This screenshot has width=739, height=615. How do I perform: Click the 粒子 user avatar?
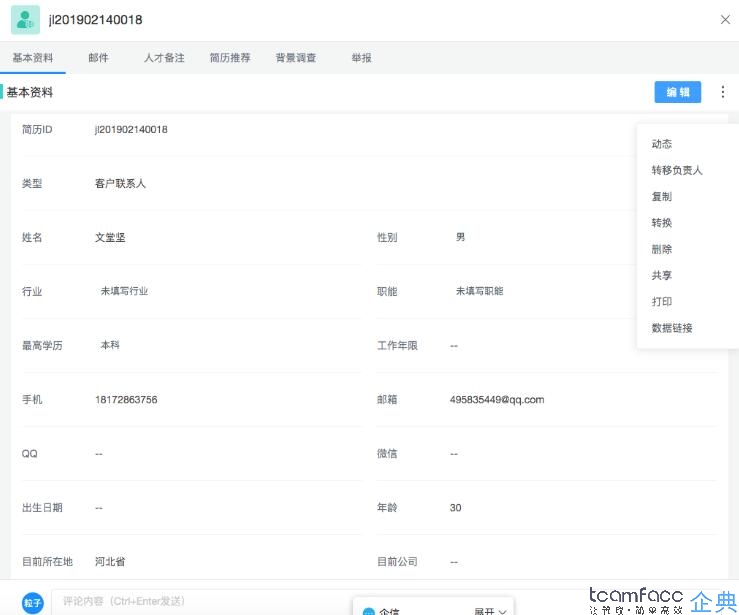point(33,603)
